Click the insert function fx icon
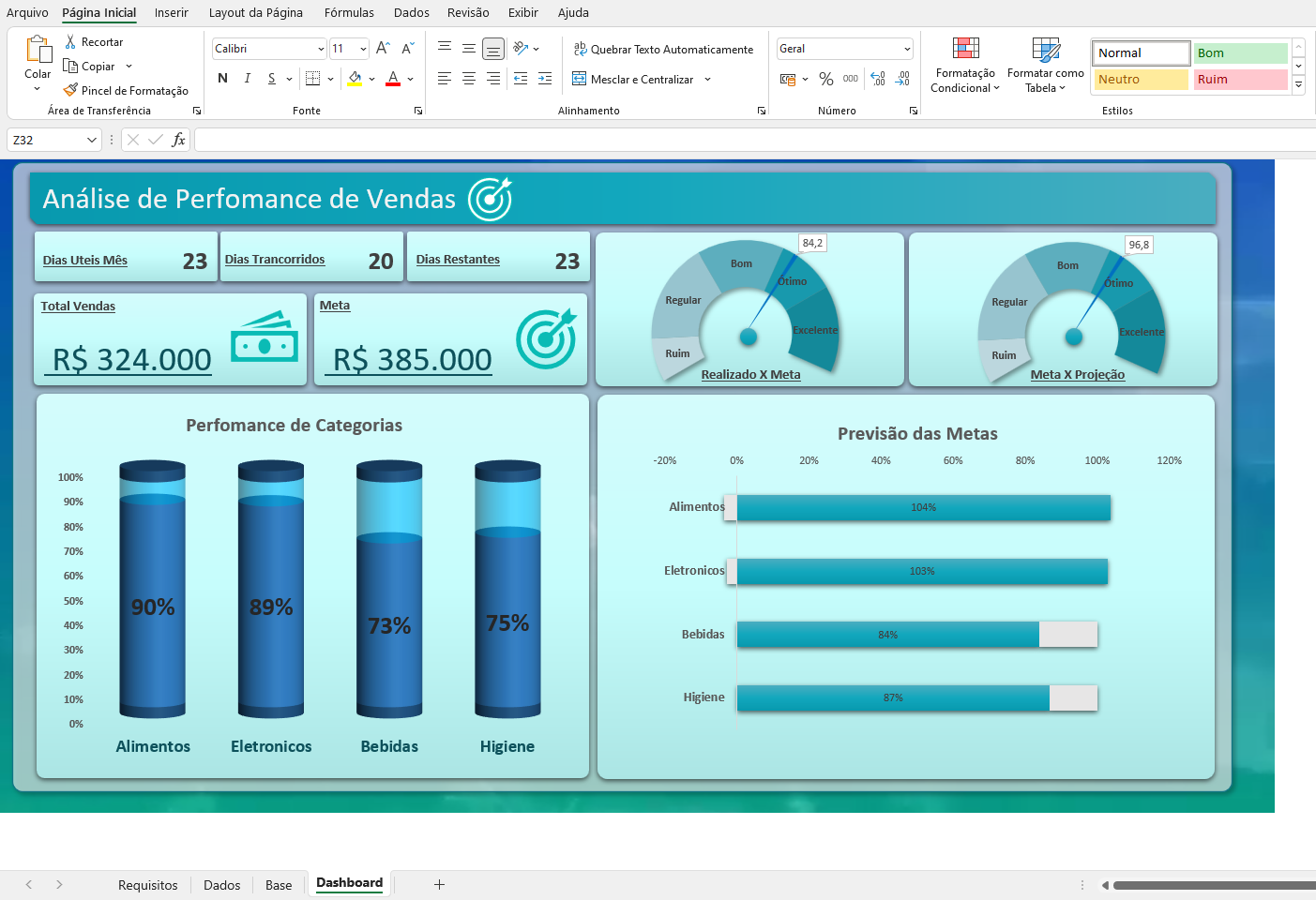1316x900 pixels. [178, 140]
